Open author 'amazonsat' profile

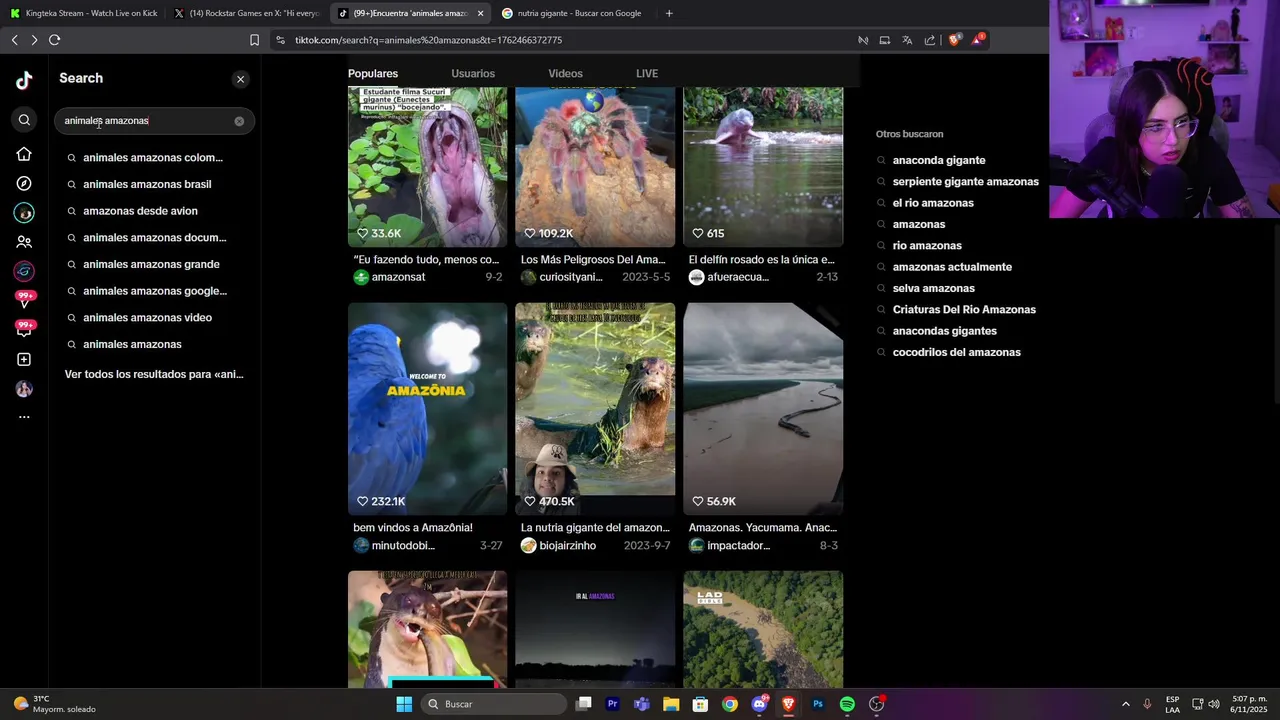coord(398,277)
